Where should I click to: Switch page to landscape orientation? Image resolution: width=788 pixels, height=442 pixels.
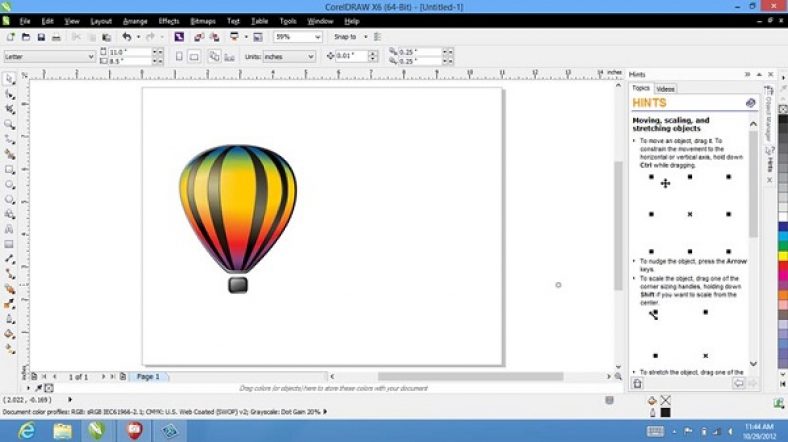click(194, 57)
